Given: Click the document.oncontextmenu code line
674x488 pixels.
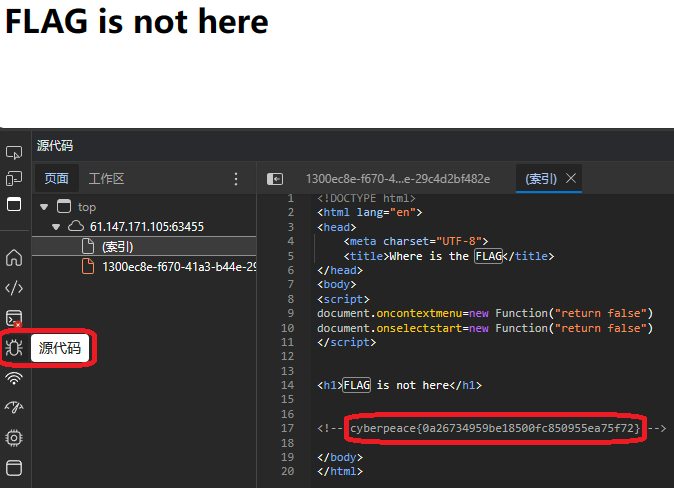Looking at the screenshot, I should coord(485,313).
